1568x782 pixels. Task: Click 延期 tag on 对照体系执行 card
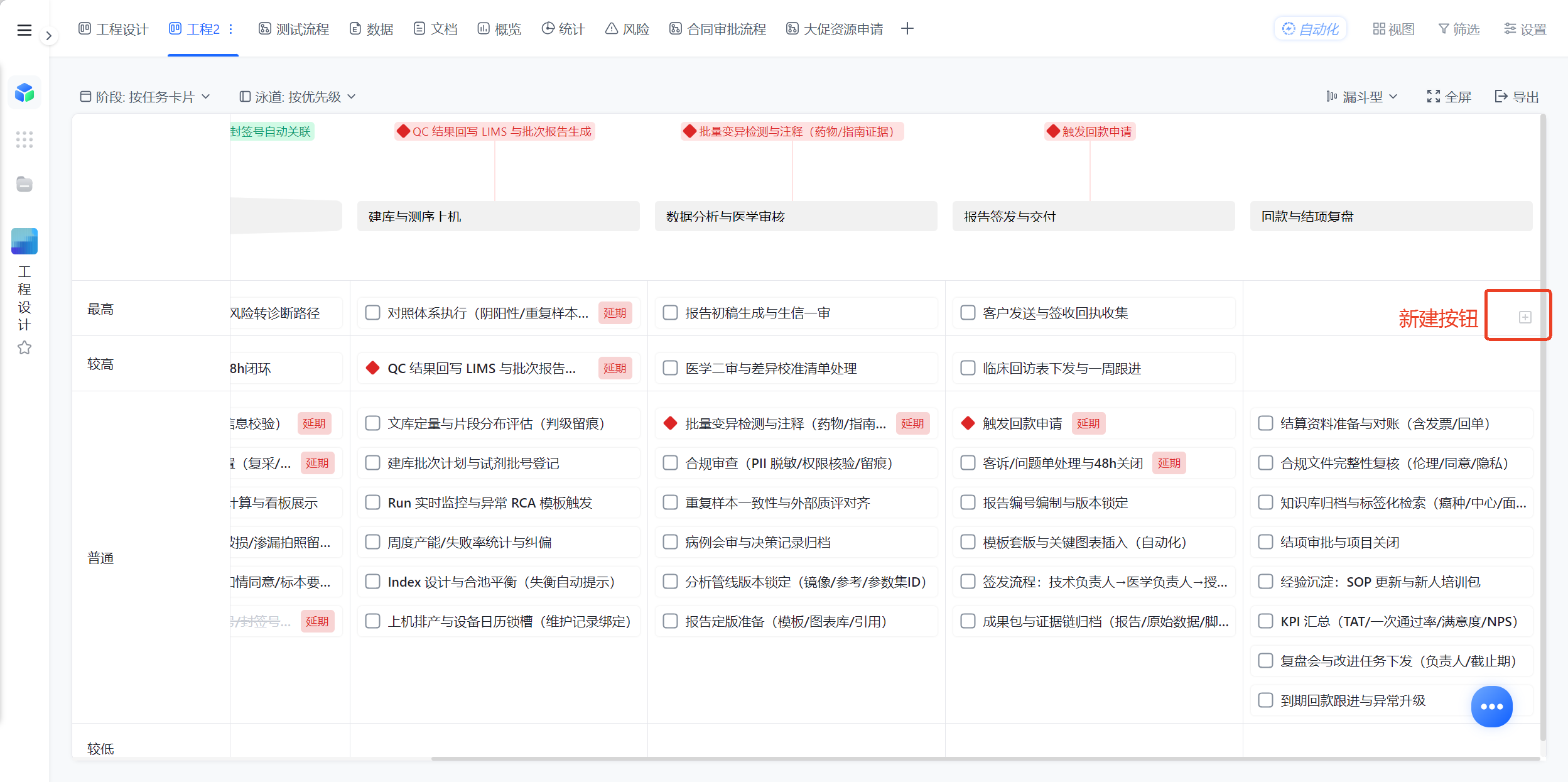point(615,313)
